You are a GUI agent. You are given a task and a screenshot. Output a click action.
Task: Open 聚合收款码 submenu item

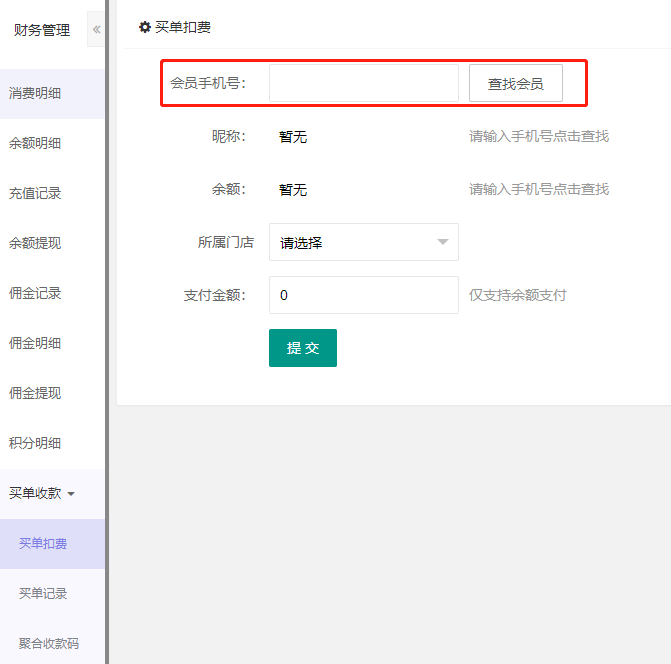(x=49, y=643)
